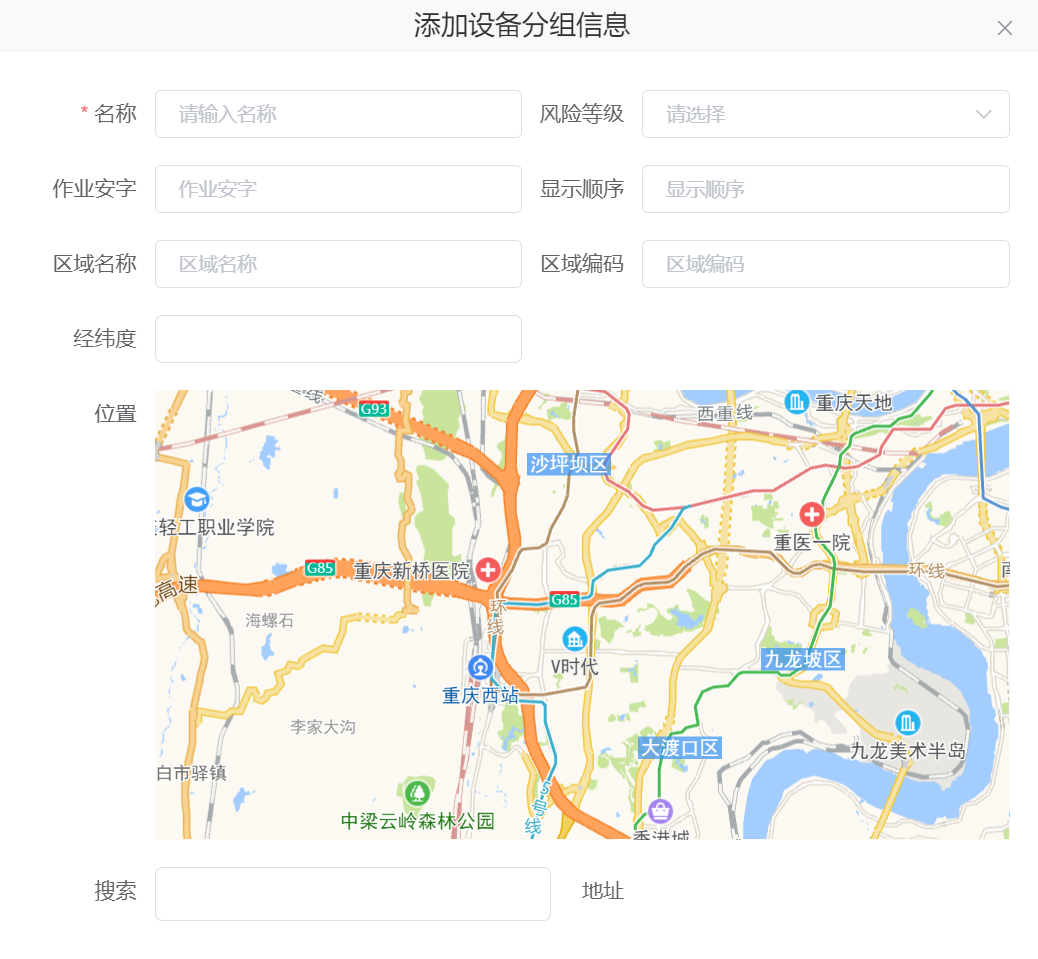1038x959 pixels.
Task: Close the 添加设备分组信息 dialog
Action: point(1004,28)
